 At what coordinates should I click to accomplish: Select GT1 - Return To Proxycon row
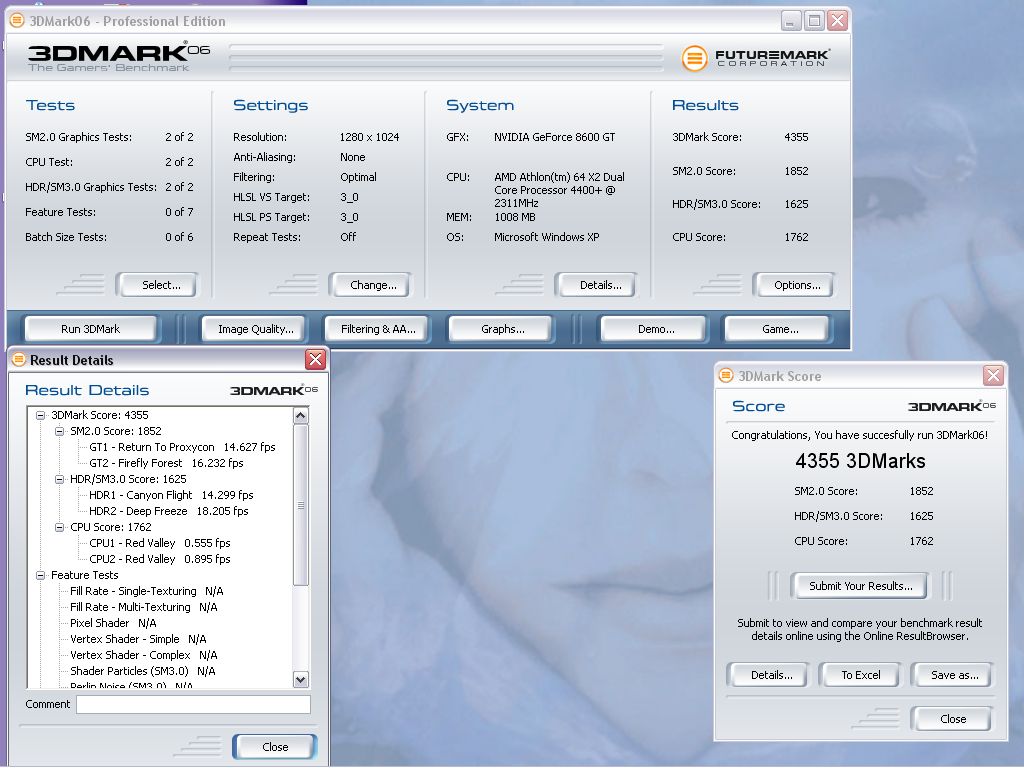182,447
